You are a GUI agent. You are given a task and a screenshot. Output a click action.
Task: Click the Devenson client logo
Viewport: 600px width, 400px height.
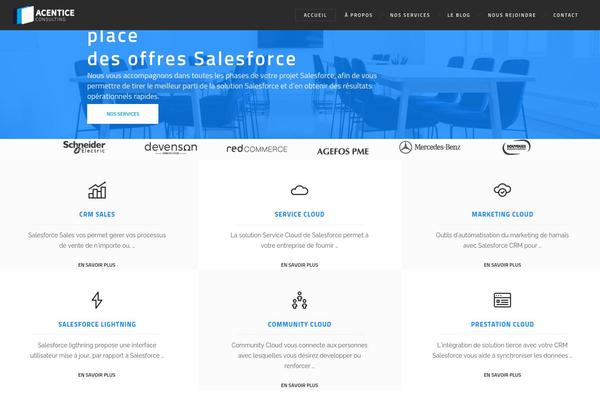171,148
